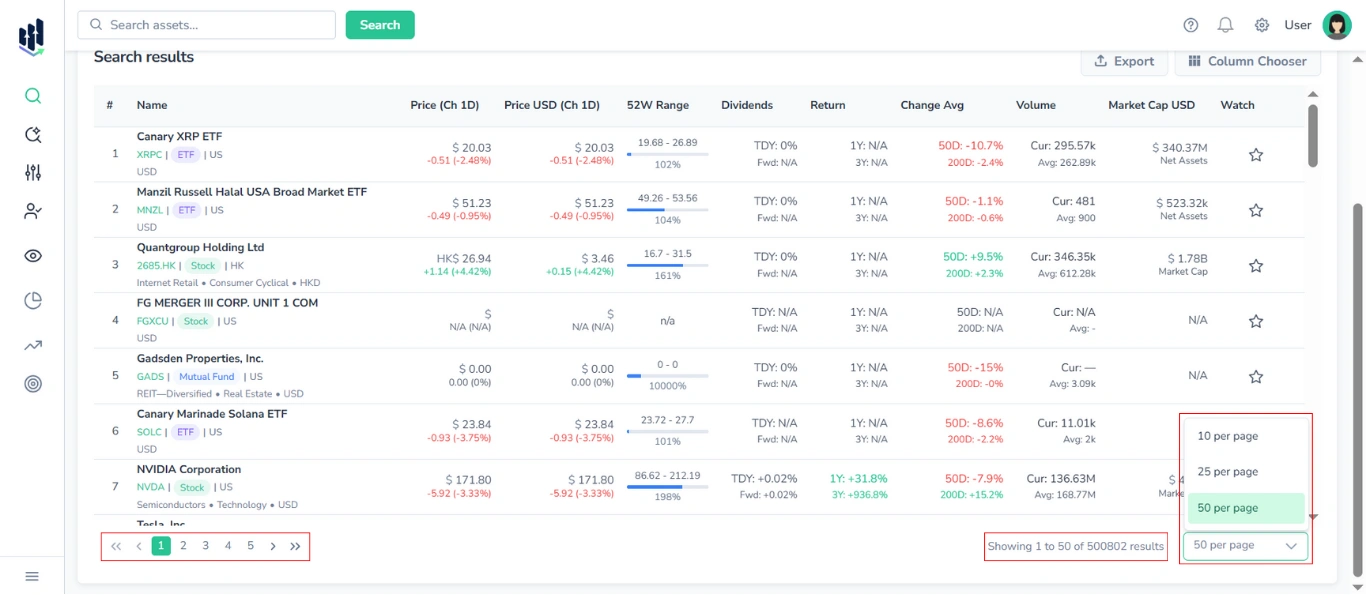Open the filters sliders icon in the sidebar
The image size is (1366, 595).
coord(33,173)
